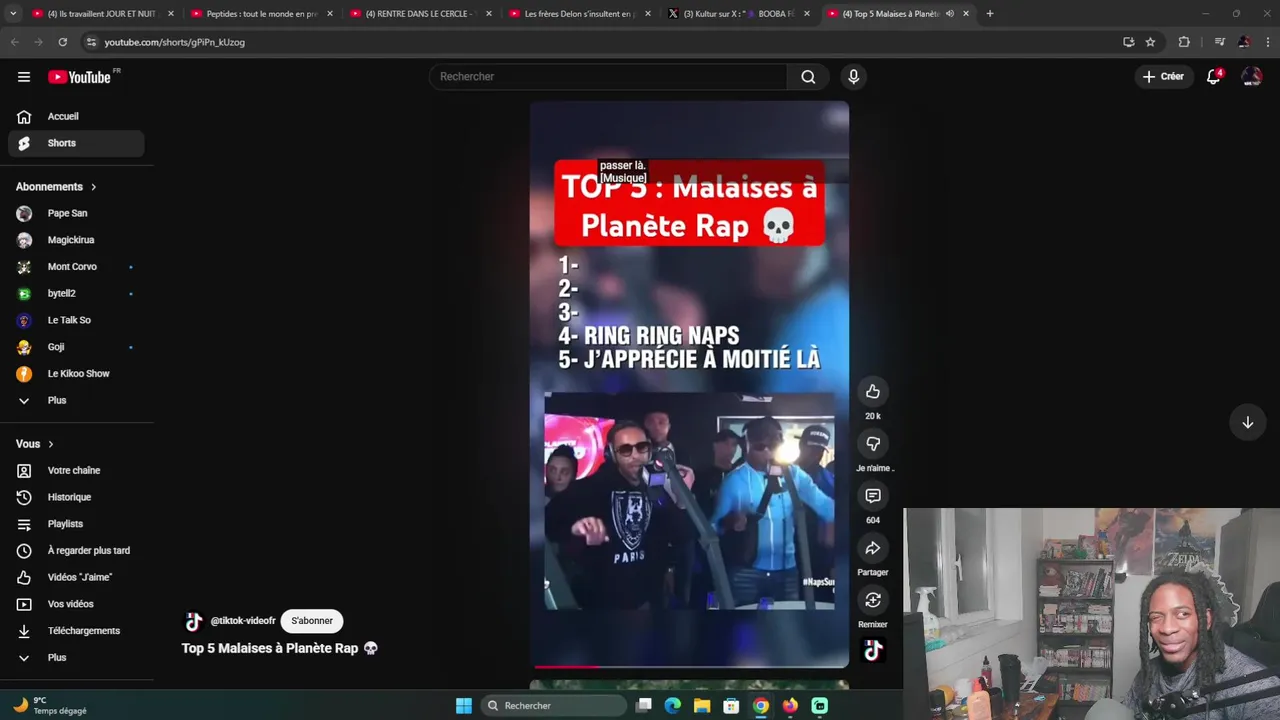Focus the YouTube Rechercher search box
The image size is (1280, 720).
click(x=608, y=77)
